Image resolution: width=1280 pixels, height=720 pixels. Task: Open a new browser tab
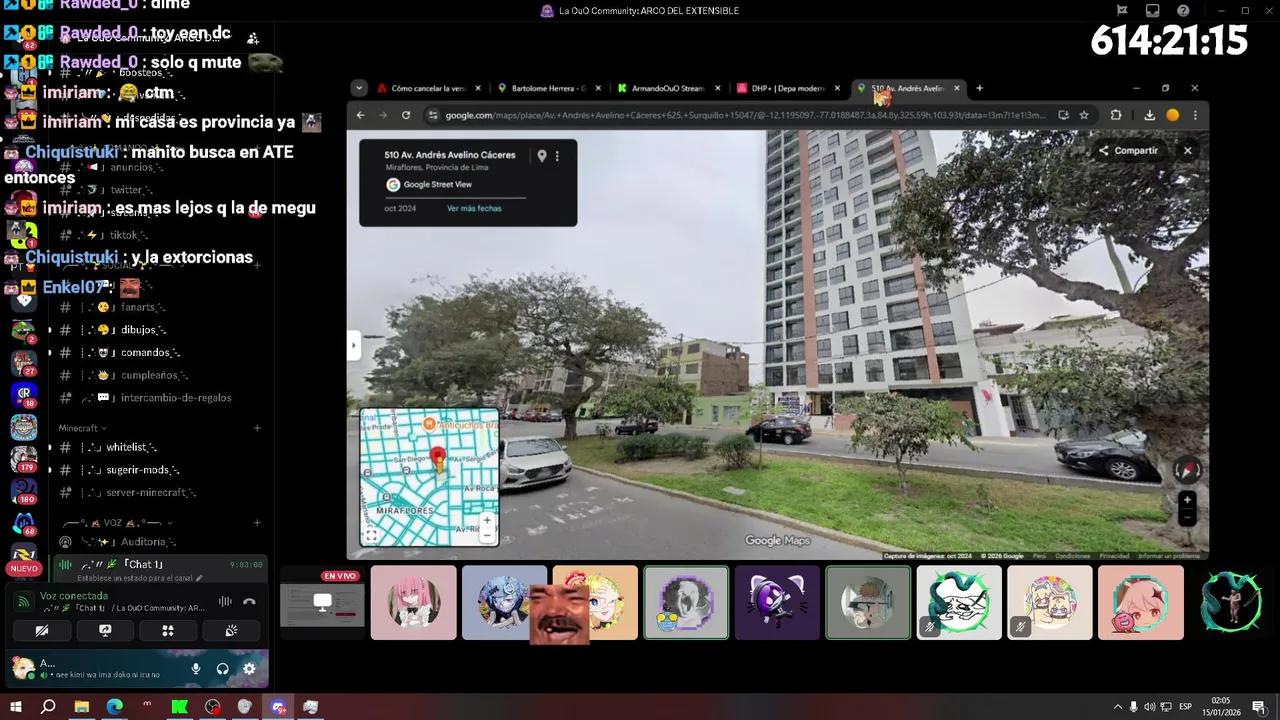[979, 88]
